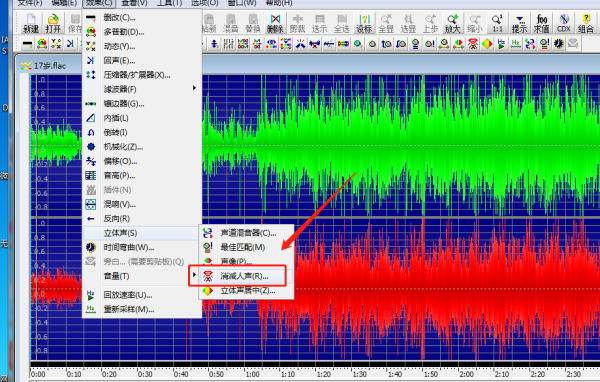Click the dynamics icon in the effects toolbar
Viewport: 600px width, 382px height.
[56, 44]
